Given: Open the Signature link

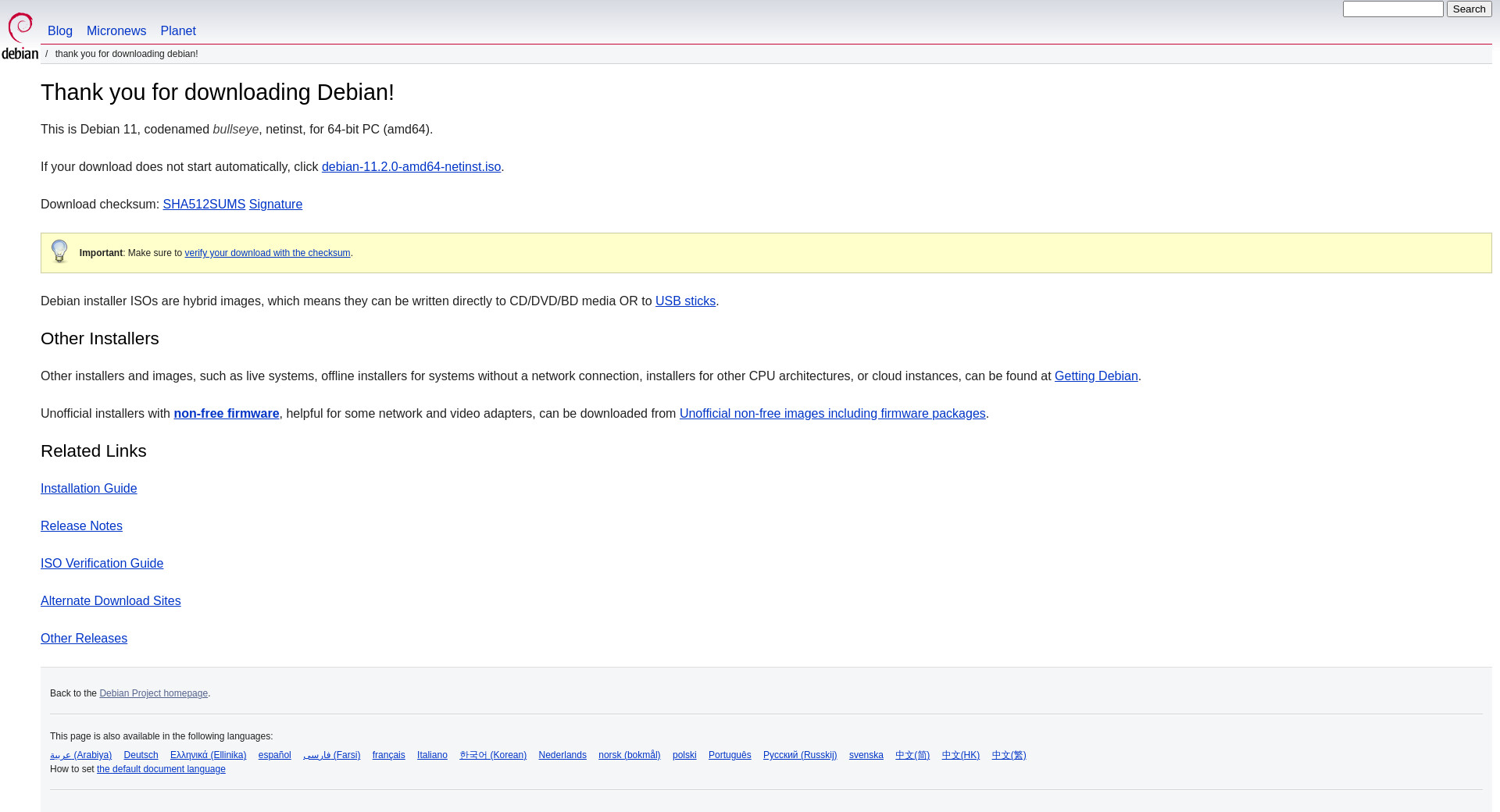Looking at the screenshot, I should click(276, 205).
